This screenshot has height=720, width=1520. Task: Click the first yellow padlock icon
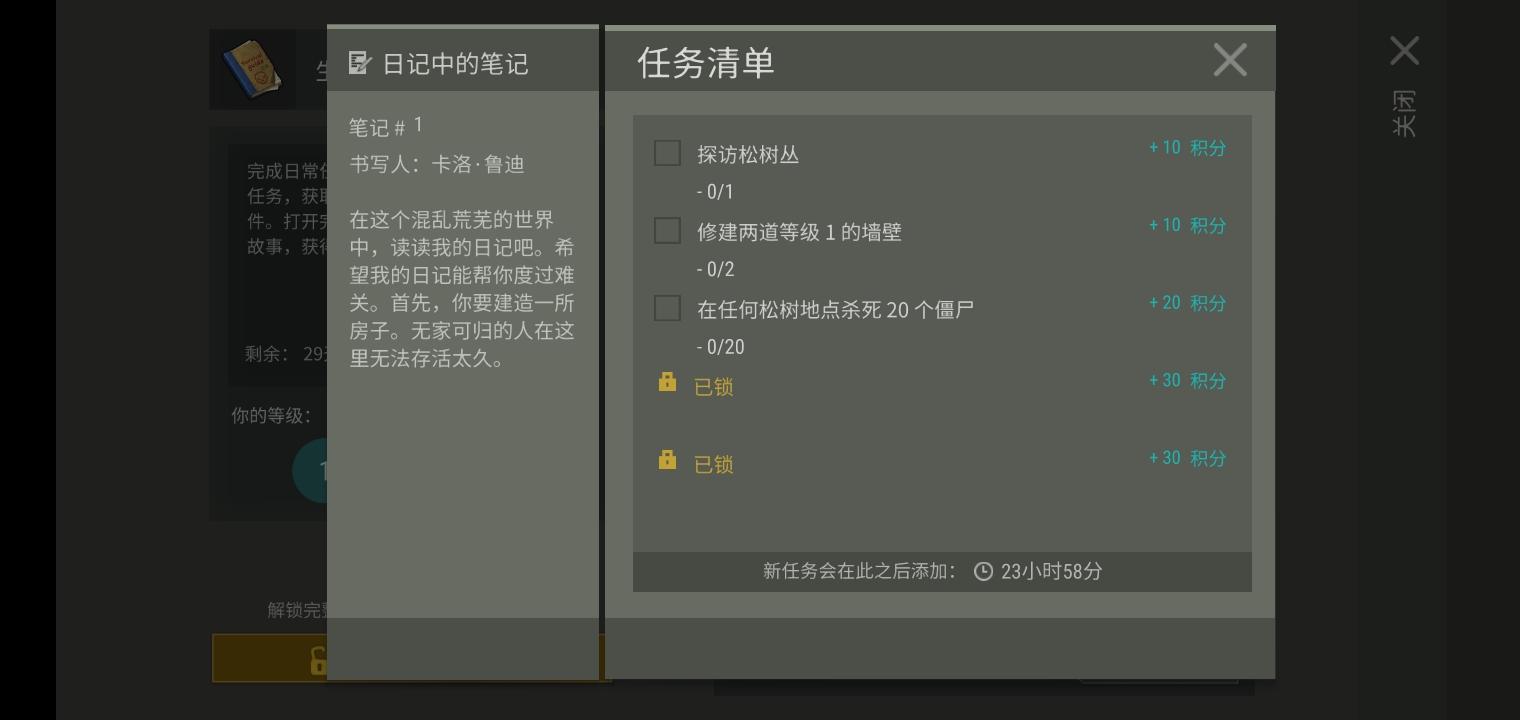667,382
